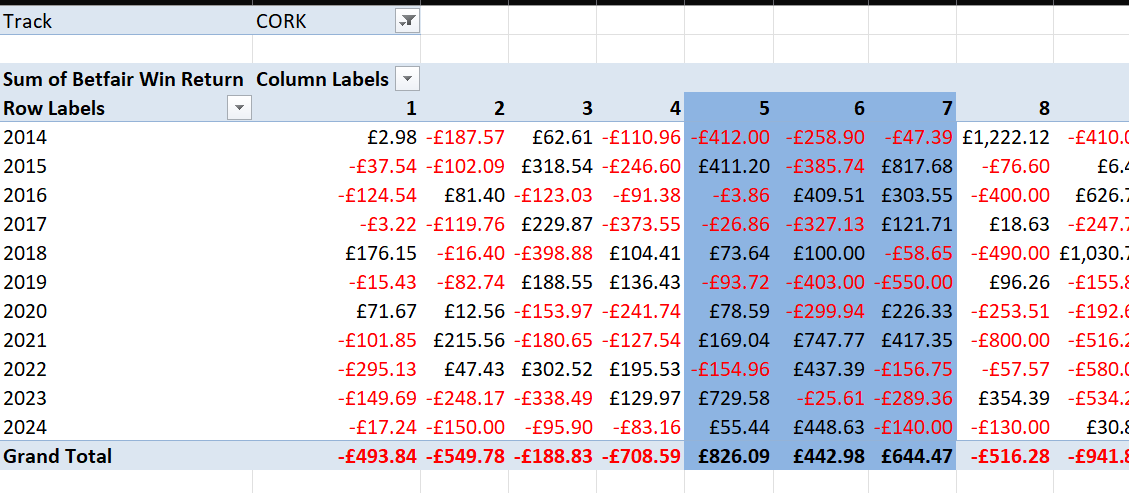This screenshot has height=493, width=1129.
Task: Click the -£490.00 cell
Action: [x=1005, y=253]
